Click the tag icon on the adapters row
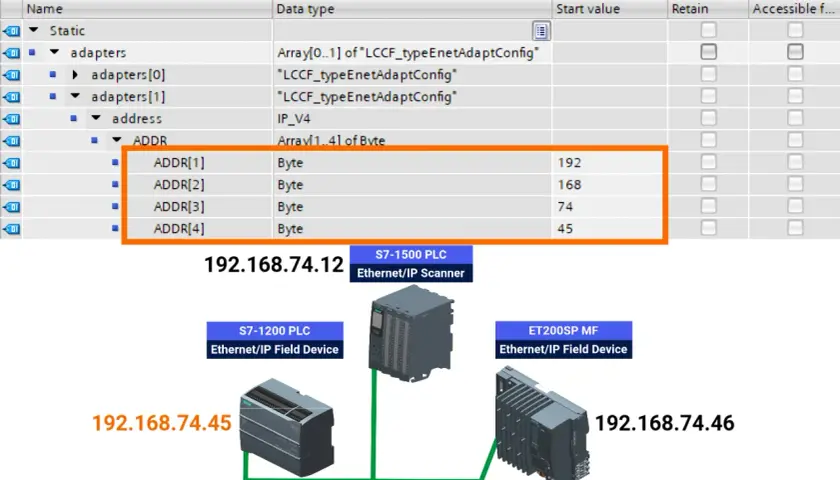The height and width of the screenshot is (480, 840). [x=11, y=53]
